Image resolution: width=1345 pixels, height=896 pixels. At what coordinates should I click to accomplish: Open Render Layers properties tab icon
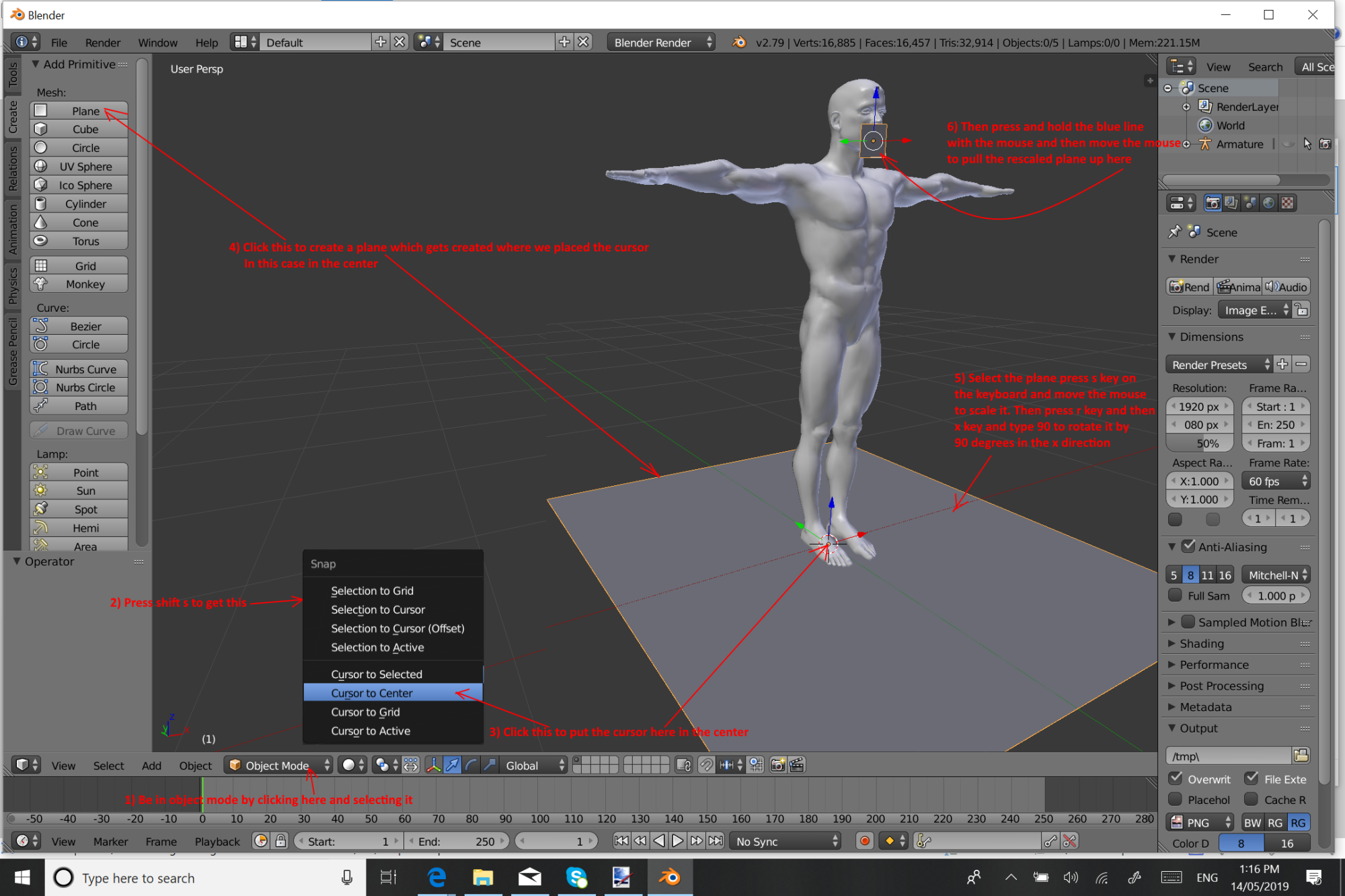1231,203
